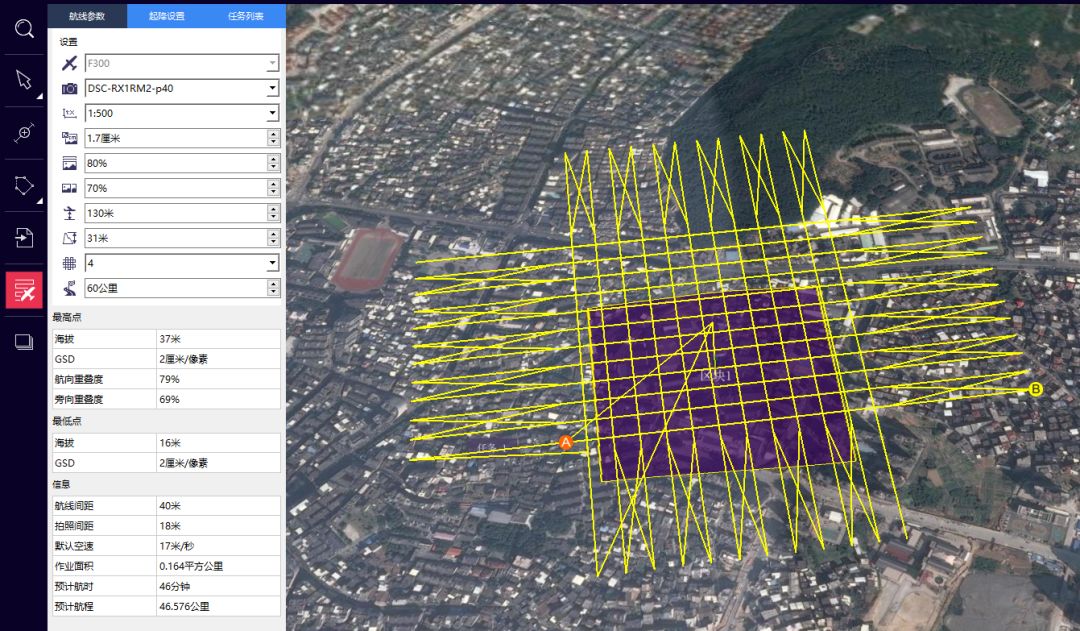Open the search magnifier tool
This screenshot has width=1080, height=631.
[24, 28]
